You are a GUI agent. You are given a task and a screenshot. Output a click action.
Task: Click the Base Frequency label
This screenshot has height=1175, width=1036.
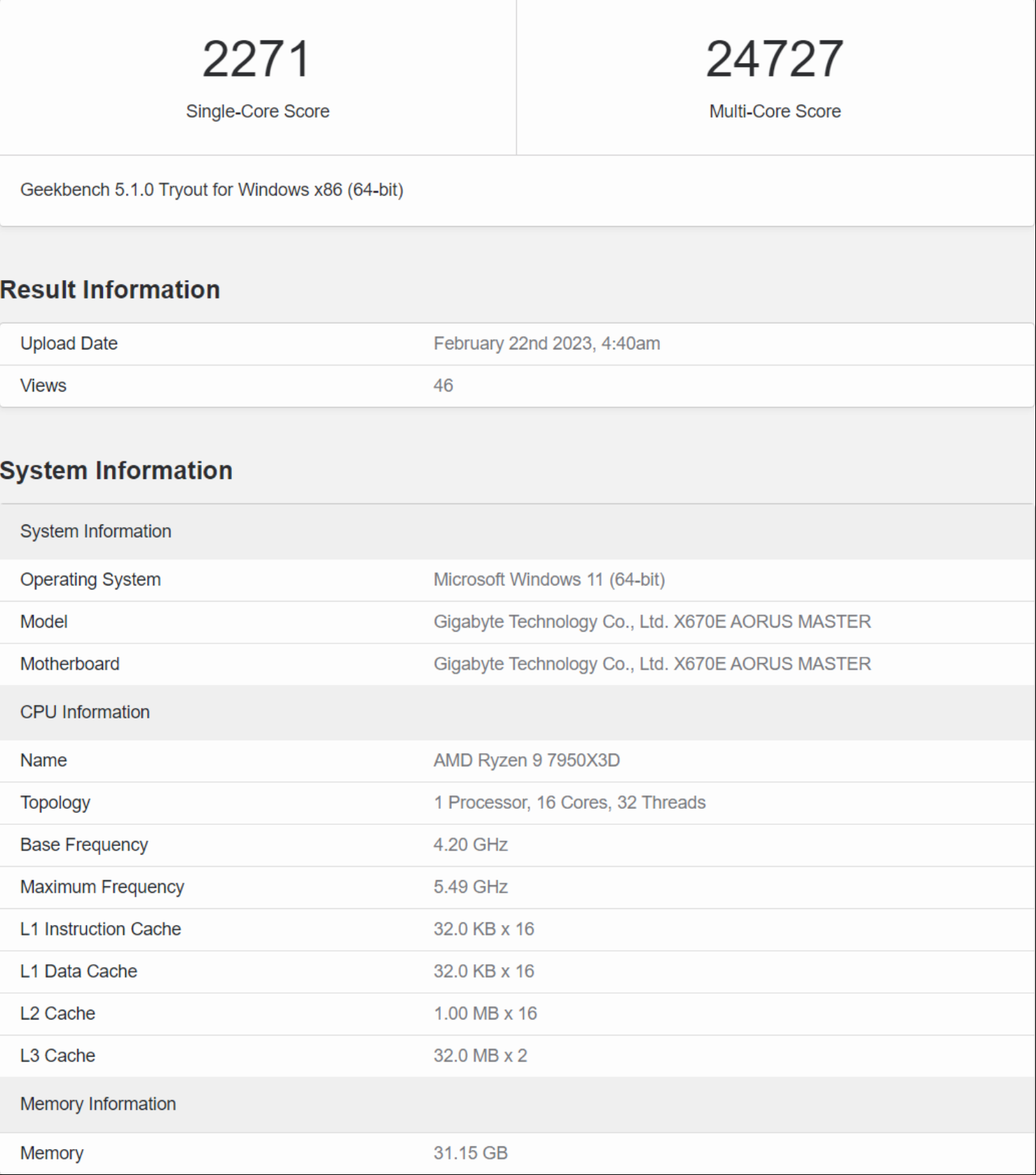coord(84,845)
